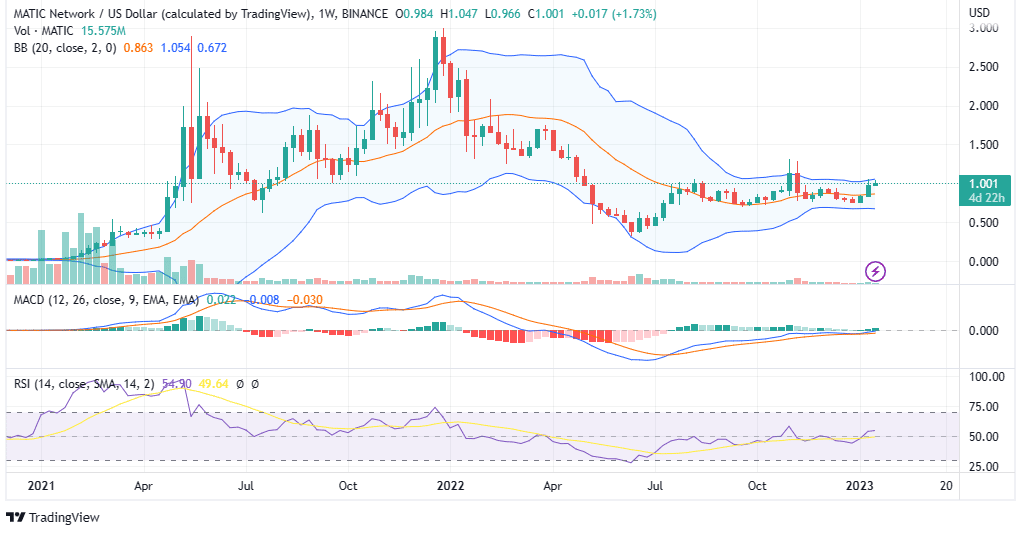Click the 2023 label on time axis
Screen dimensions: 1025x535
(860, 485)
